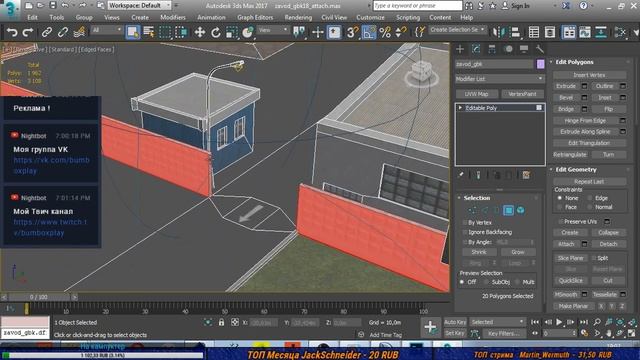
Task: Open the Motion tab in command panel
Action: [x=508, y=49]
